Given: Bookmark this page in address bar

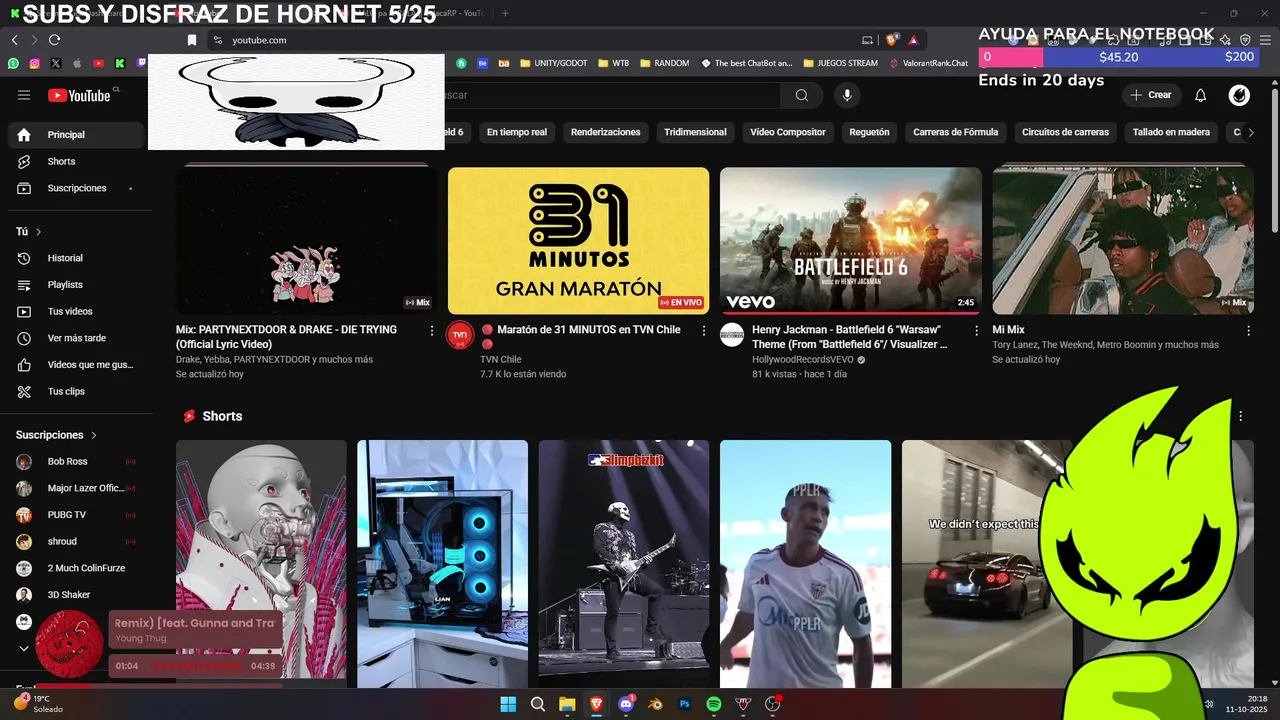Looking at the screenshot, I should pyautogui.click(x=192, y=40).
